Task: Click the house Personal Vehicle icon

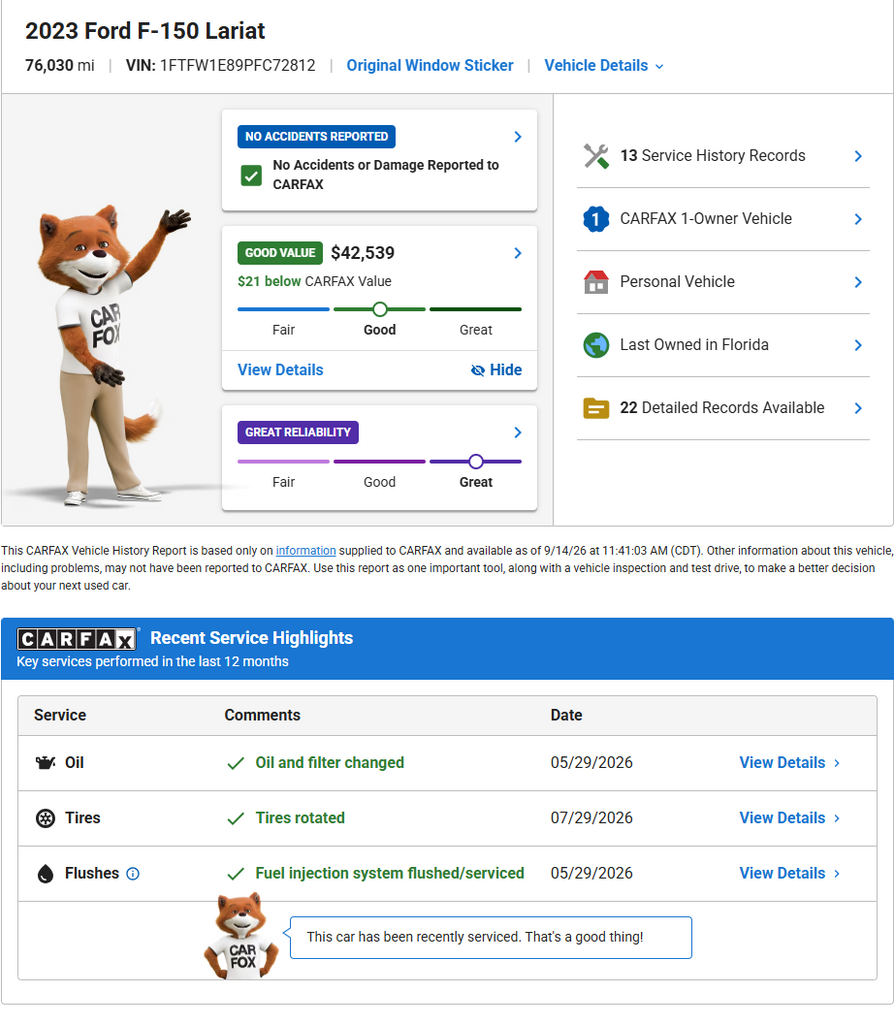Action: [x=596, y=282]
